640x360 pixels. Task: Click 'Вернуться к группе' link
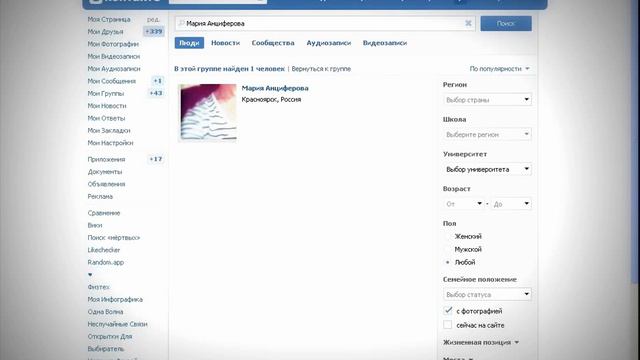(x=321, y=69)
